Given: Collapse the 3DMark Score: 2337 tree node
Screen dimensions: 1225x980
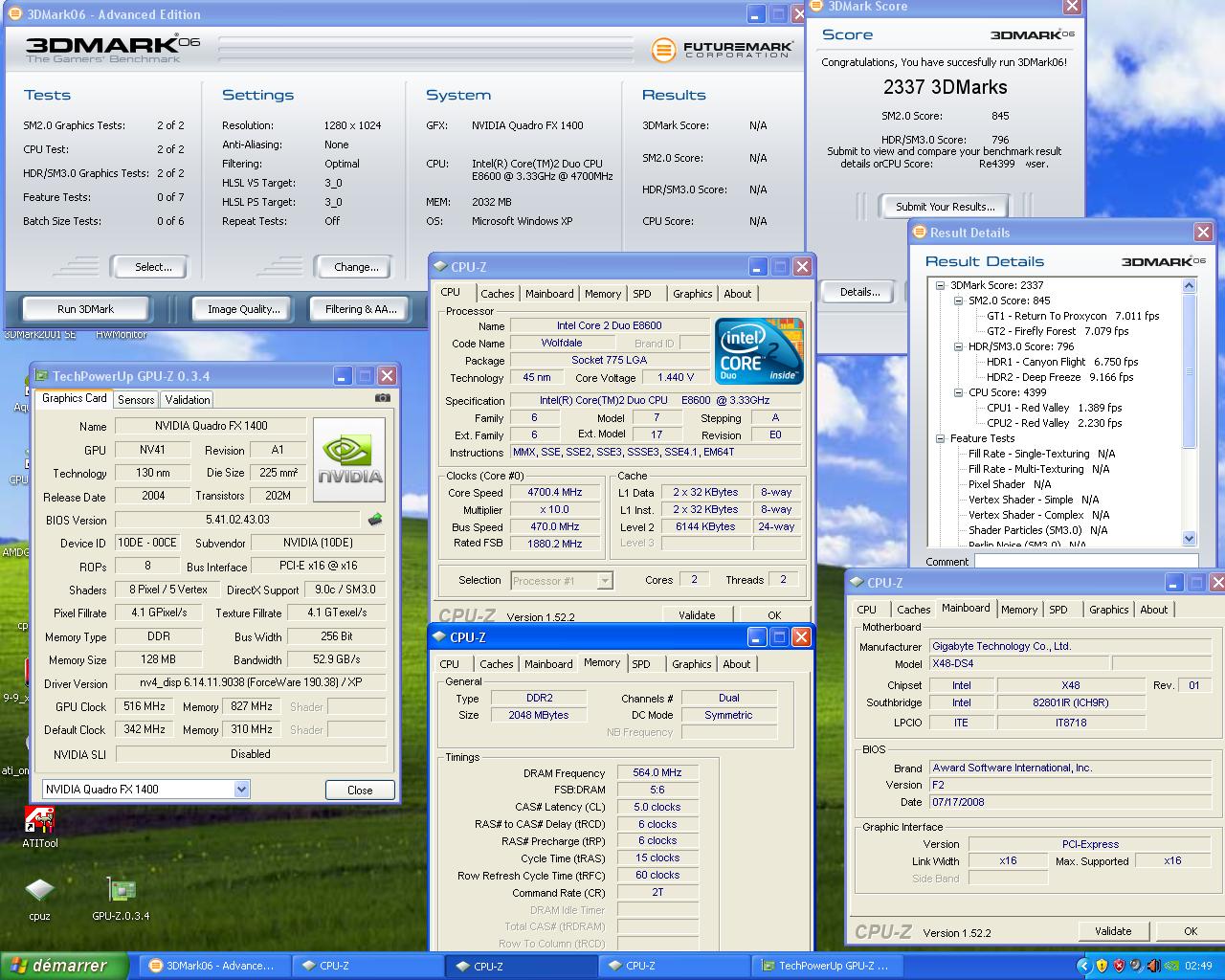Looking at the screenshot, I should pos(940,285).
